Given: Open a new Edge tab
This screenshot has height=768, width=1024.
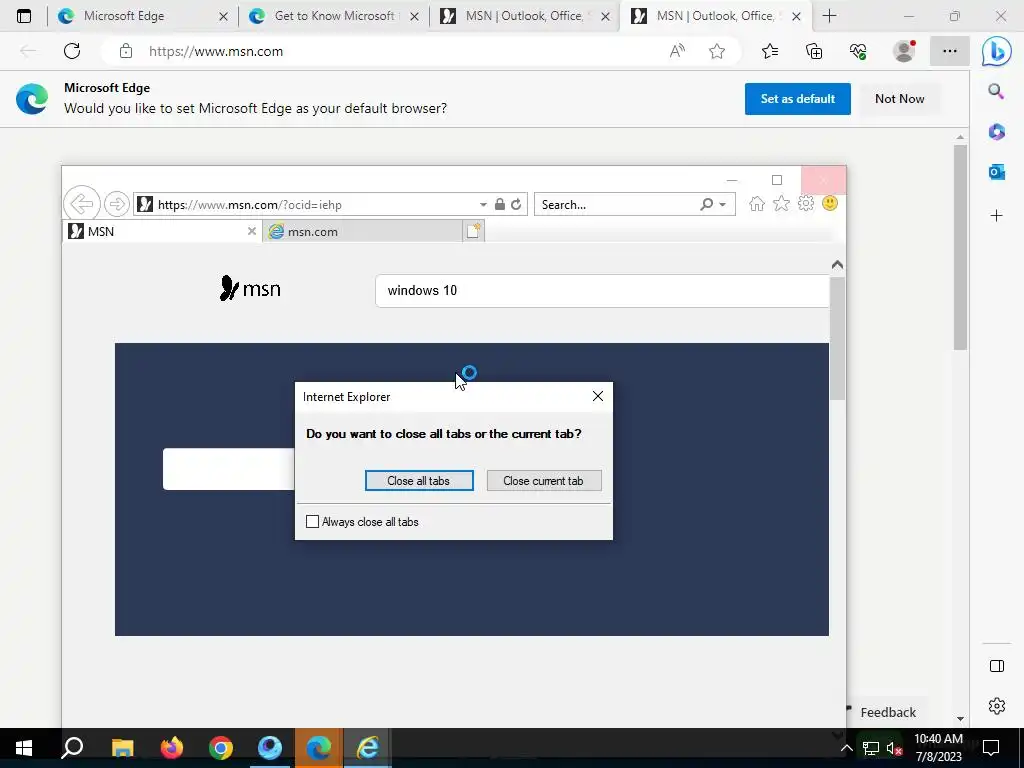Looking at the screenshot, I should 829,16.
